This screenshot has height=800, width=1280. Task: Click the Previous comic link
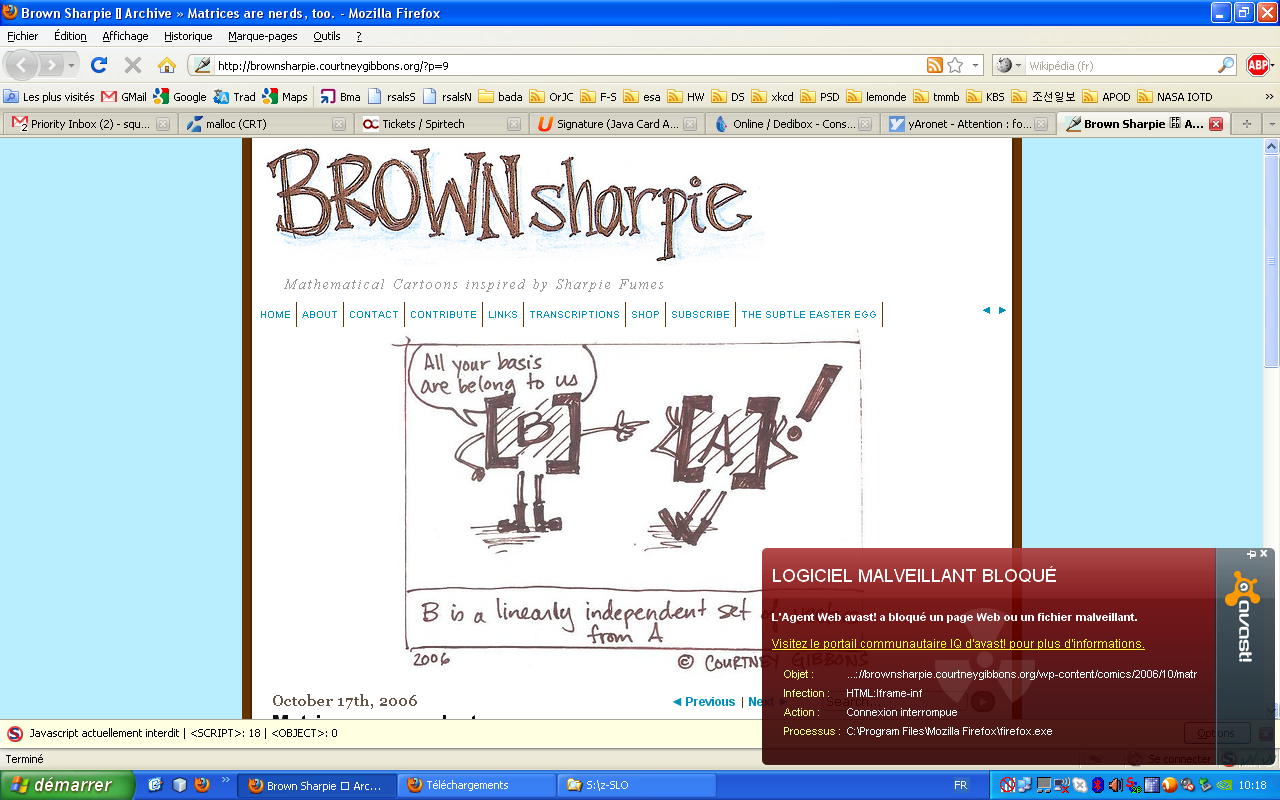point(704,702)
